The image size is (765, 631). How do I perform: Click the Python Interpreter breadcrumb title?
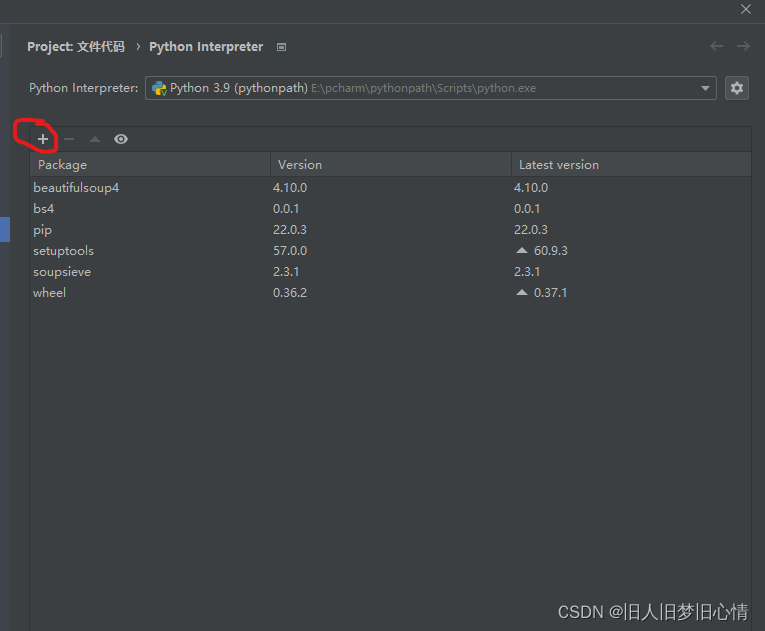(206, 47)
